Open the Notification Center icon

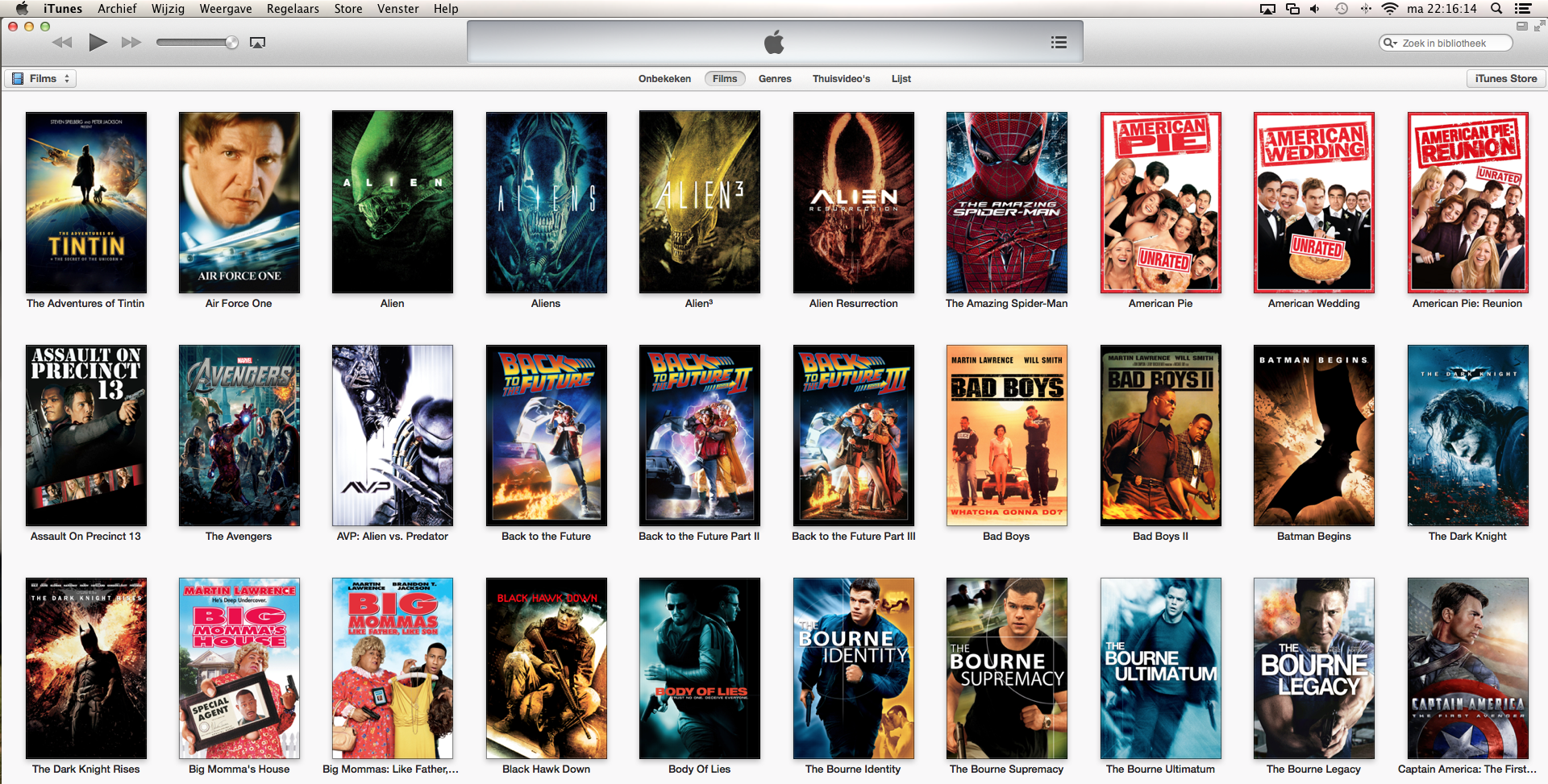(1522, 9)
